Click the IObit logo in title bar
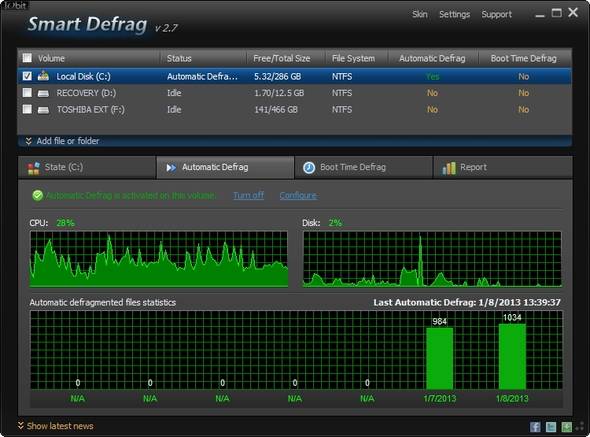 (x=15, y=5)
